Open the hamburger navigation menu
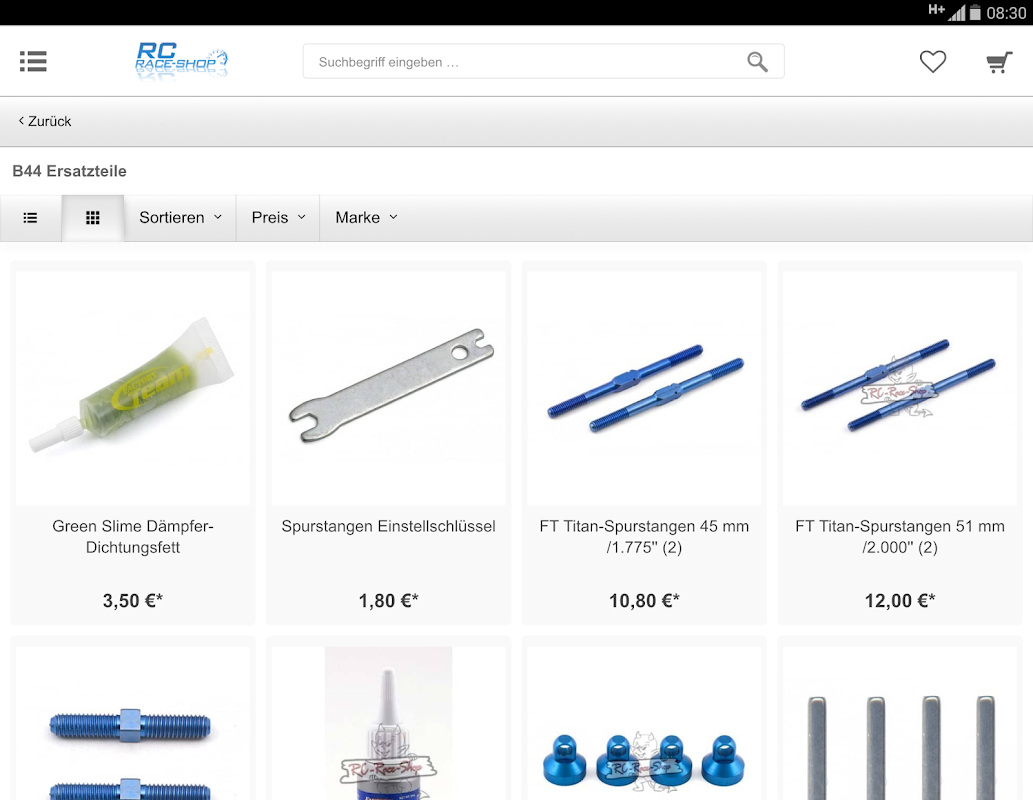Screen dimensions: 1033x800 33,61
